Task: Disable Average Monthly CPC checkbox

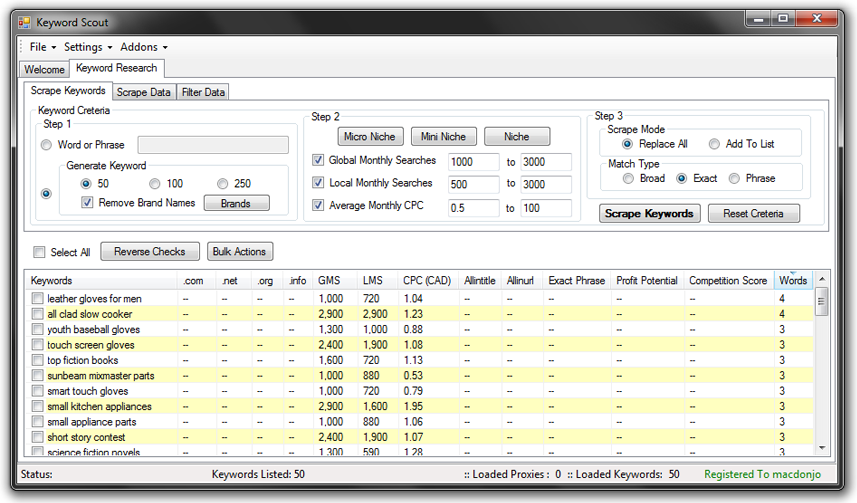Action: tap(318, 206)
